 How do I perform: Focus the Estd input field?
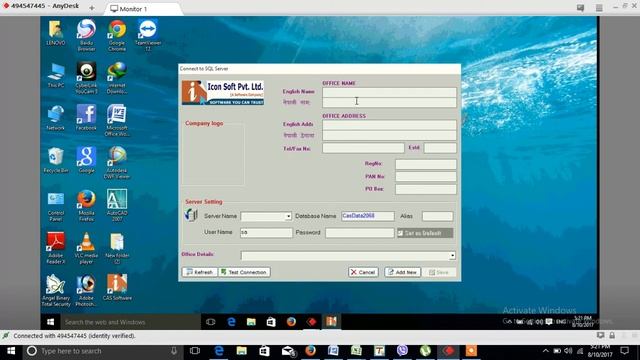click(x=440, y=148)
